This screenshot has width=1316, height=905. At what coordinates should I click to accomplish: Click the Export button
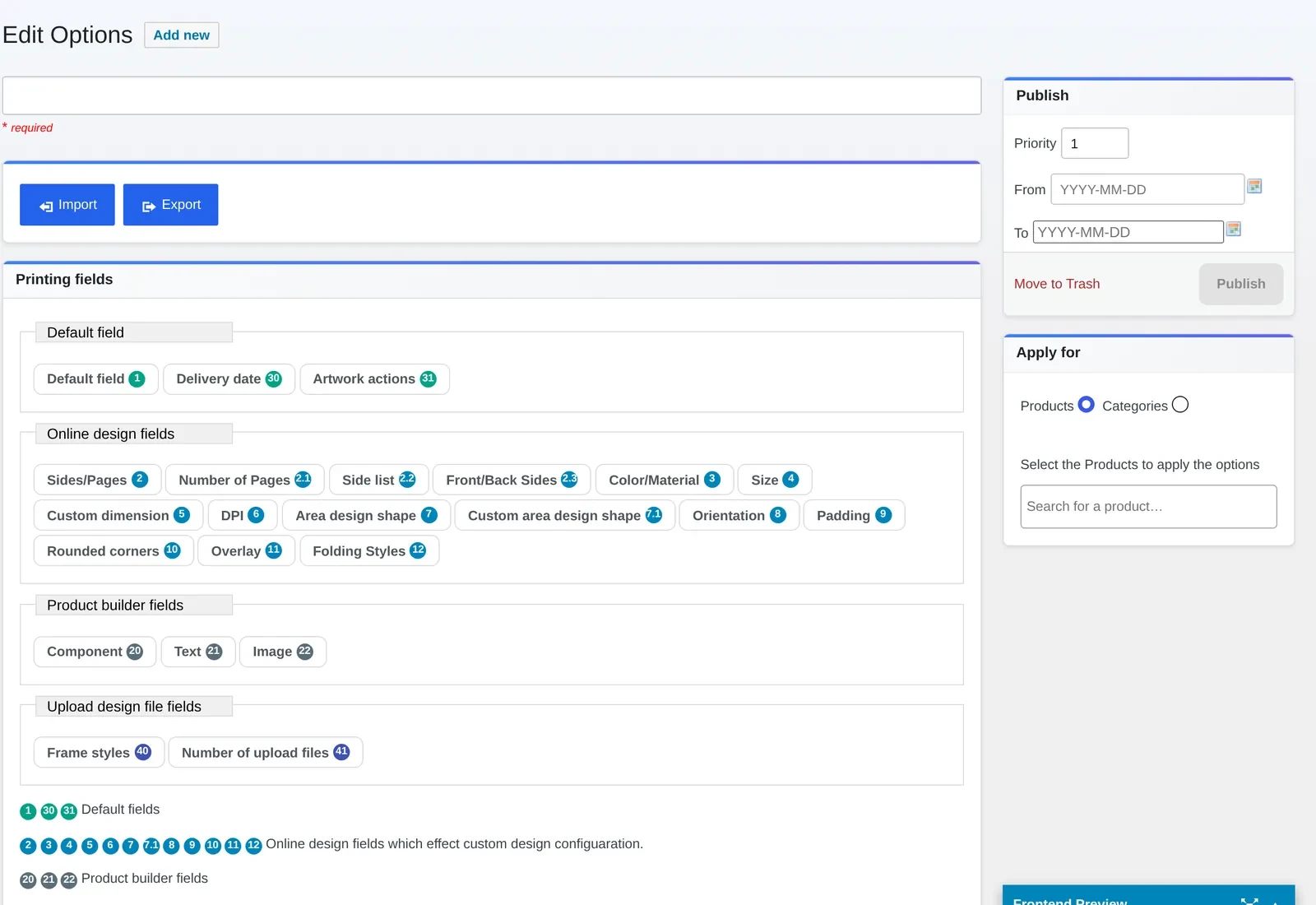pos(171,205)
